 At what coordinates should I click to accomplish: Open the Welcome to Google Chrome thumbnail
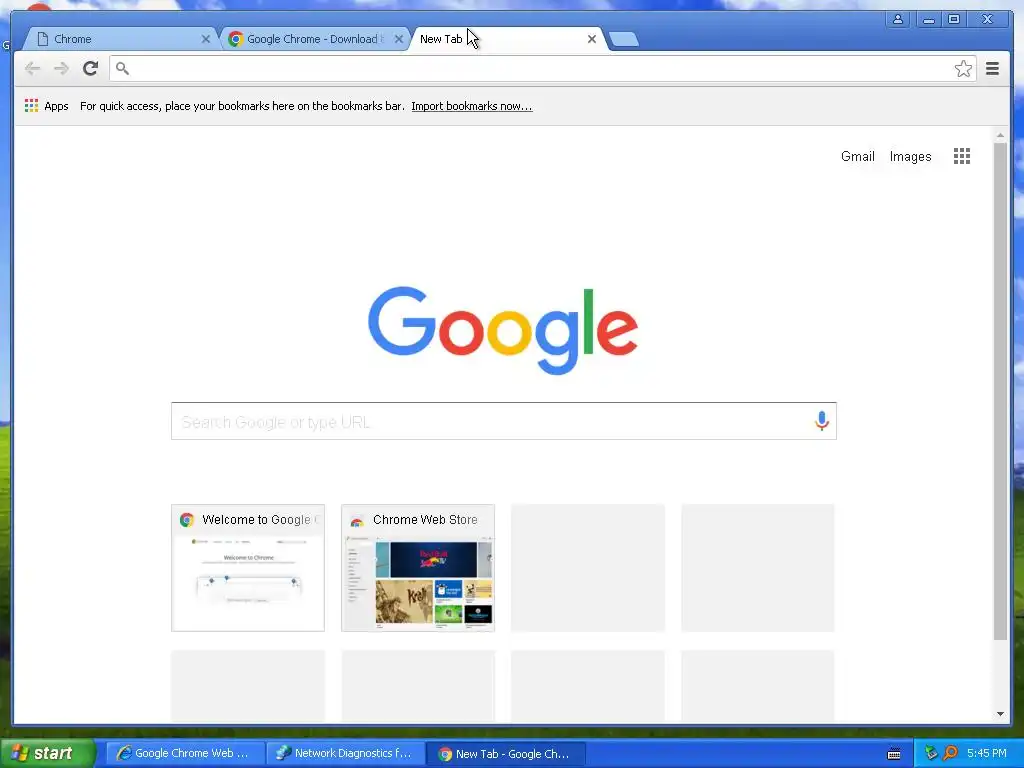248,568
